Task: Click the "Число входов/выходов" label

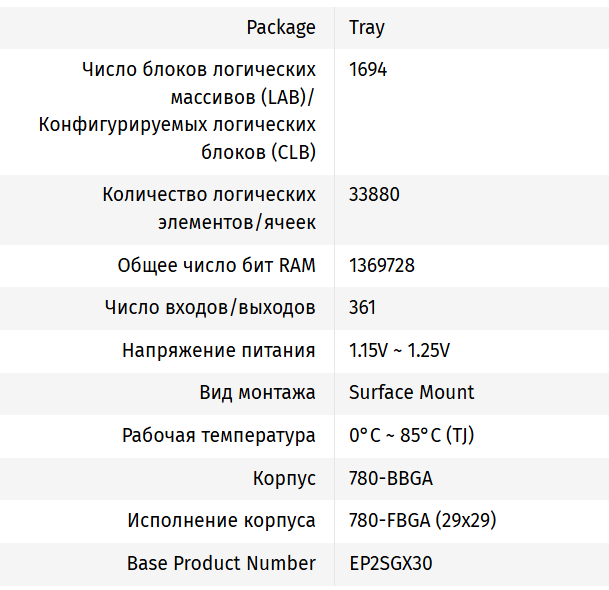Action: [210, 307]
